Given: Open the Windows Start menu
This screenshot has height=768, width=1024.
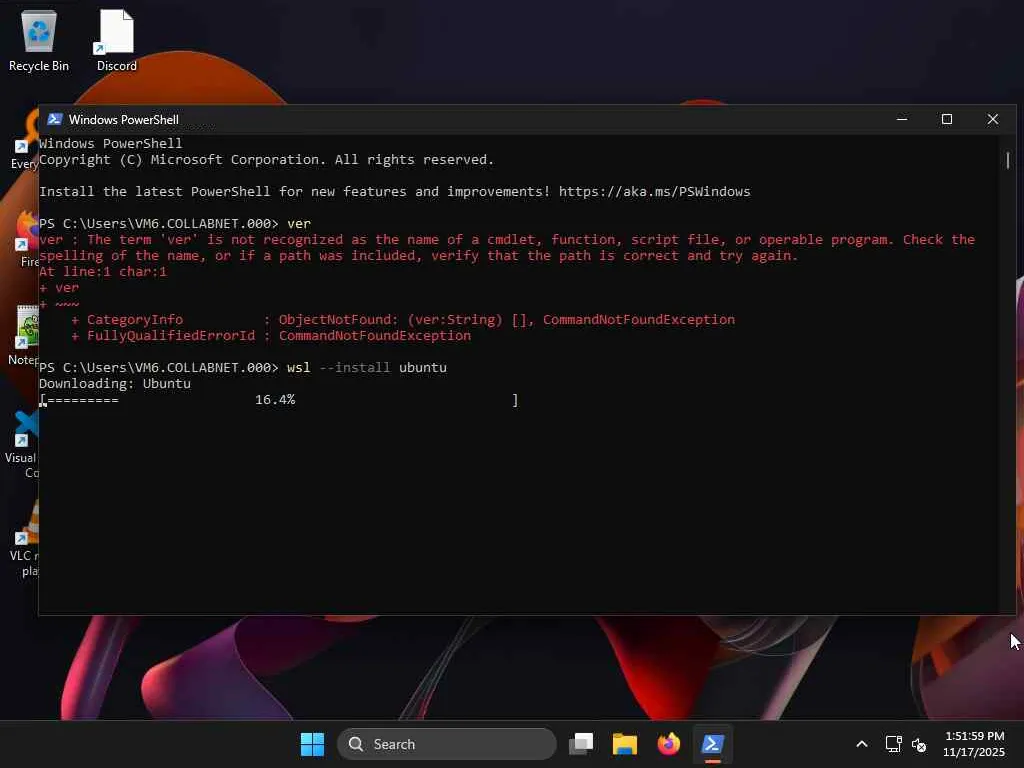Looking at the screenshot, I should tap(312, 744).
